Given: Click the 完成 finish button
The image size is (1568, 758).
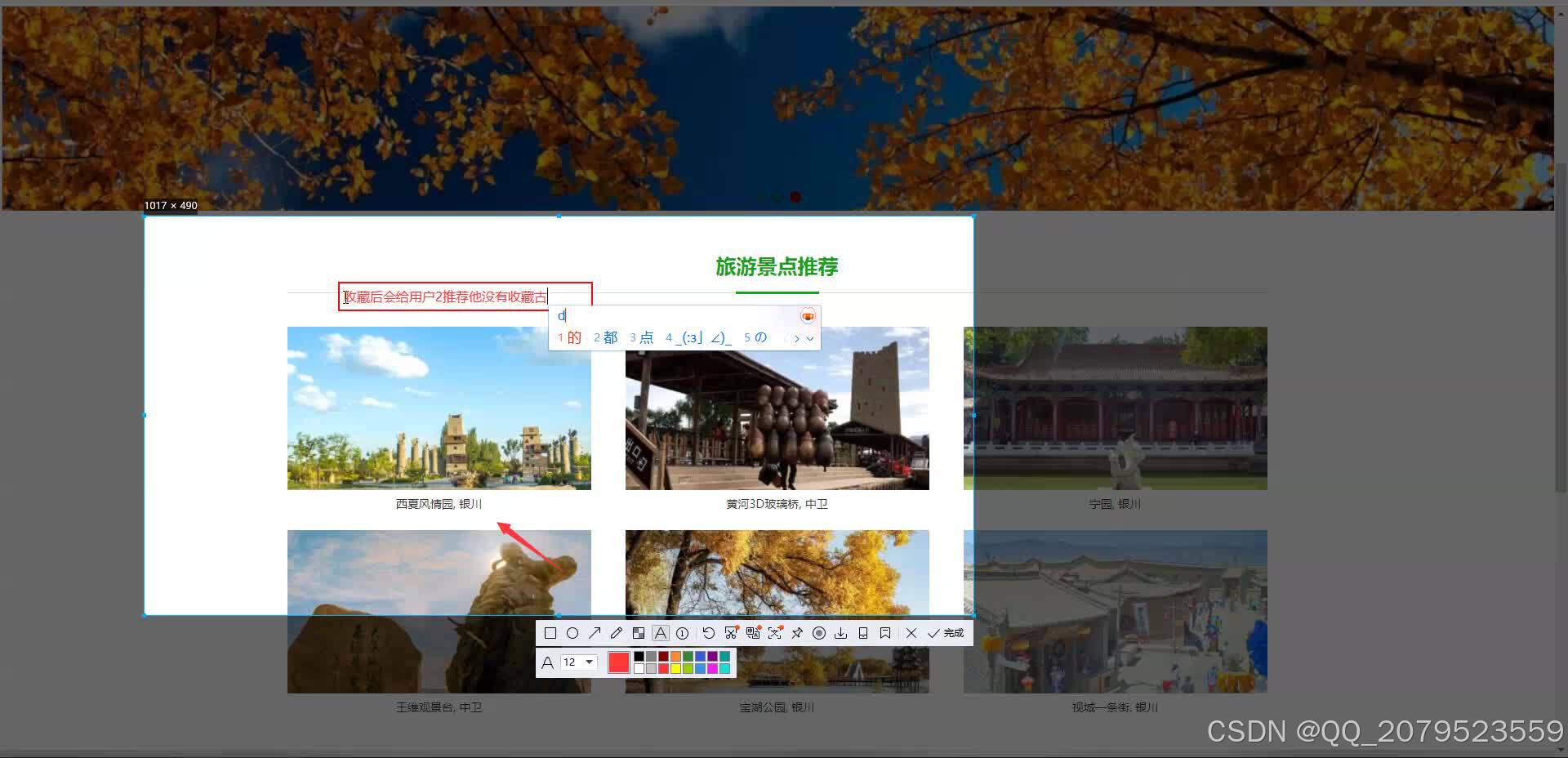Looking at the screenshot, I should 947,633.
